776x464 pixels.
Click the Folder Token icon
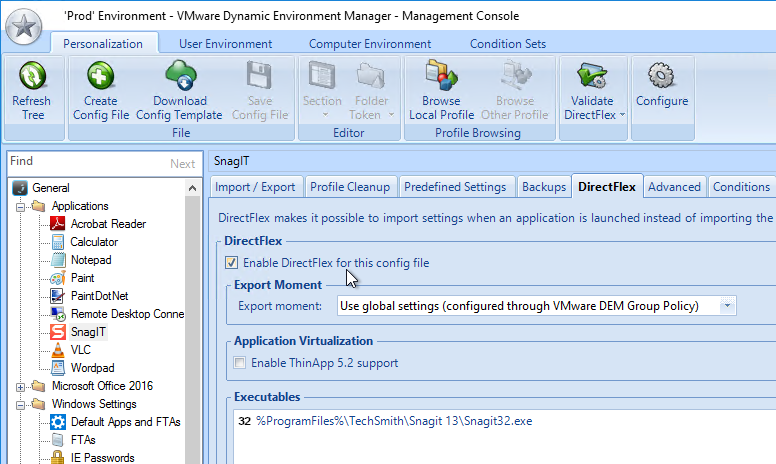click(371, 75)
